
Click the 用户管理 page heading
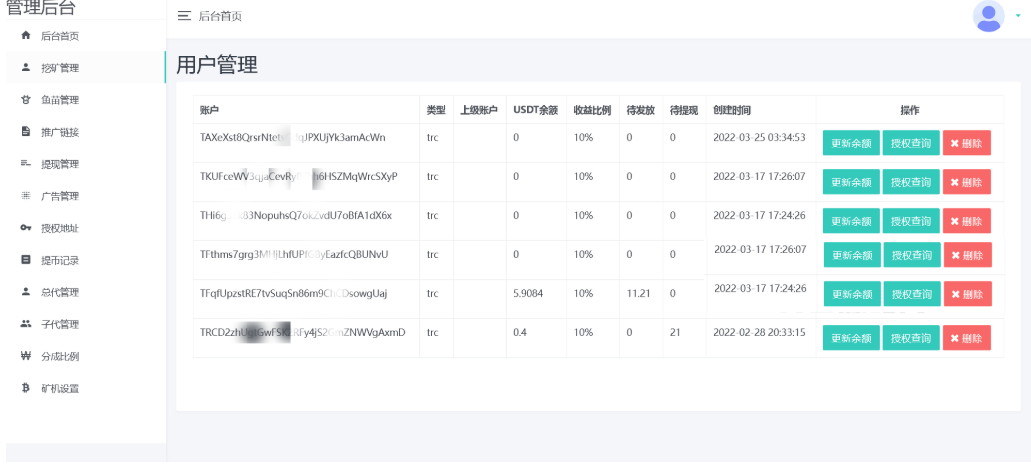217,65
